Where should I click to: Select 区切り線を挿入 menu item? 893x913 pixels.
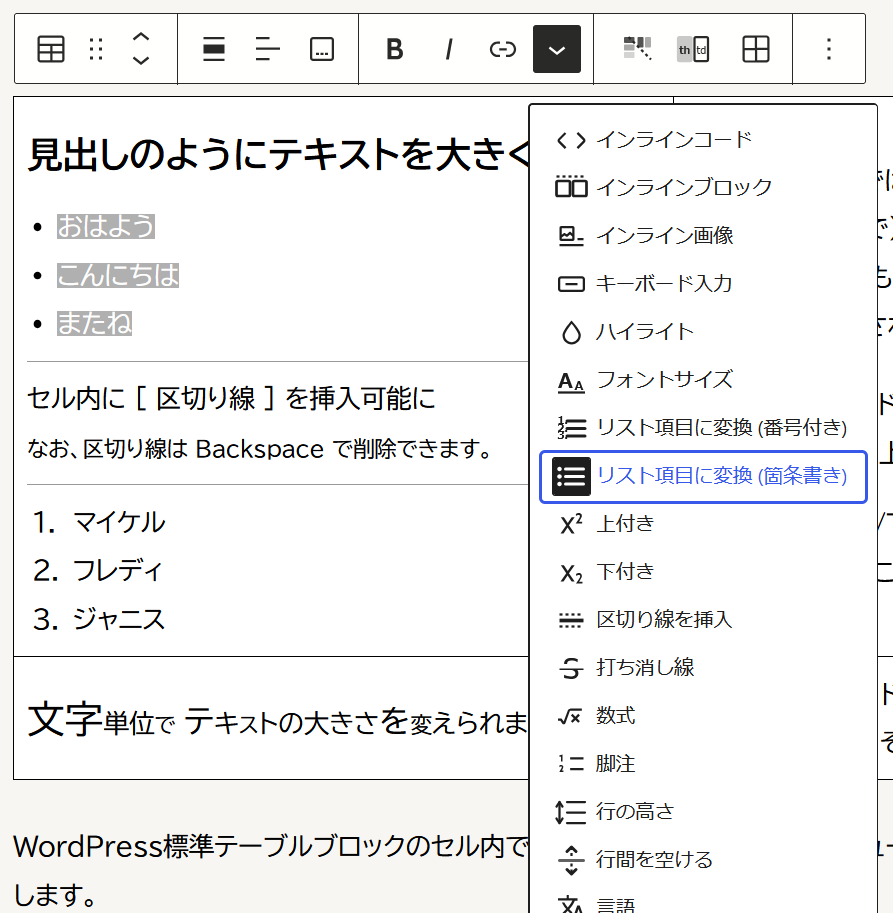pyautogui.click(x=703, y=620)
